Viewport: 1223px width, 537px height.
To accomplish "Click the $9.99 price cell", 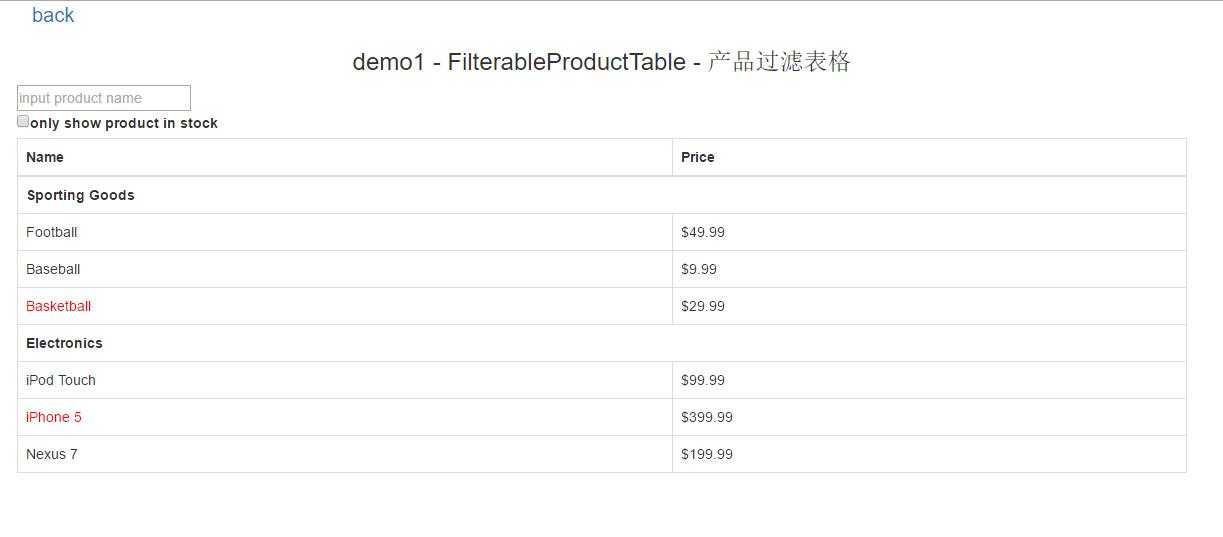I will point(699,269).
